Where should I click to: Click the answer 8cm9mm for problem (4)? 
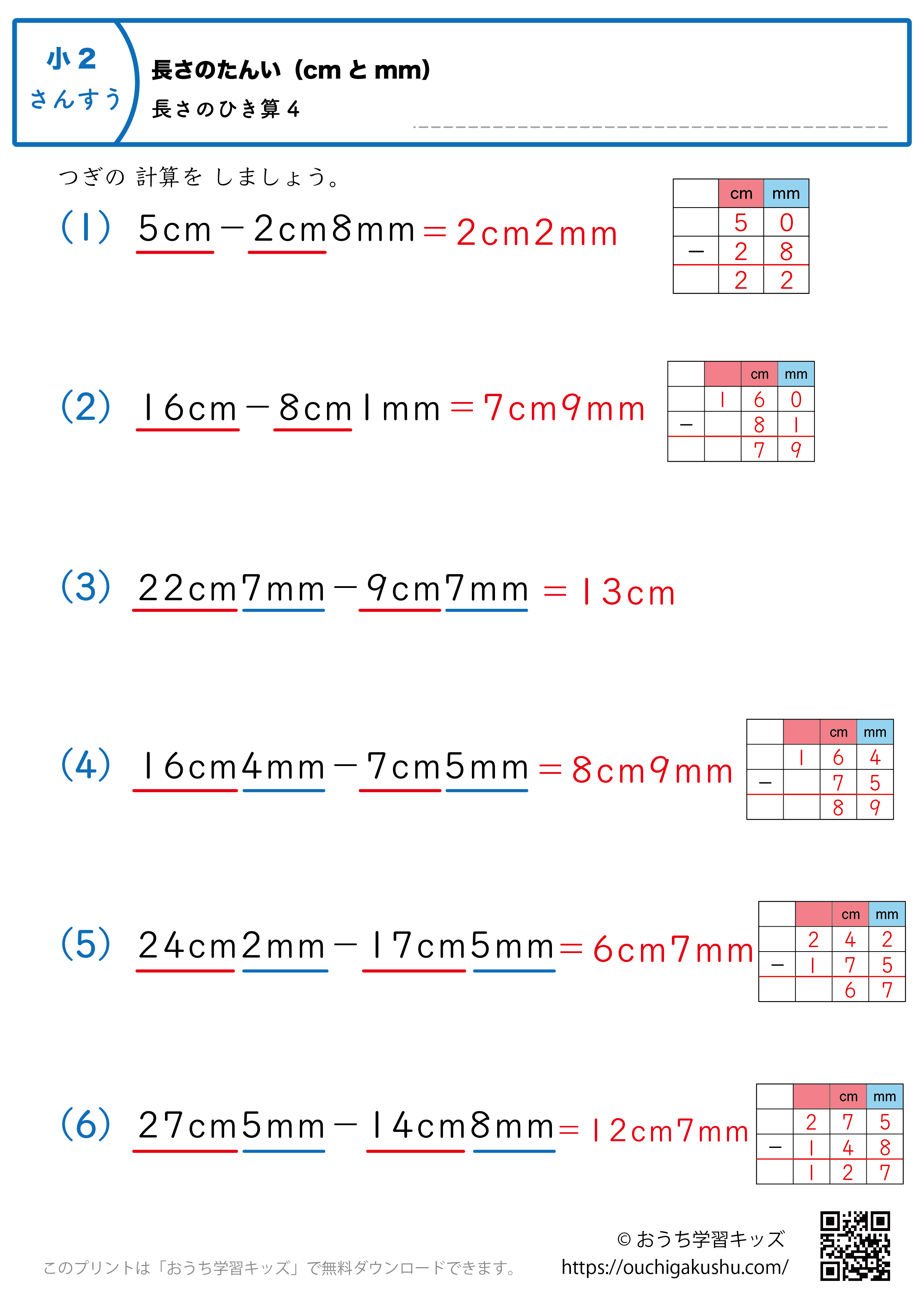(x=652, y=771)
